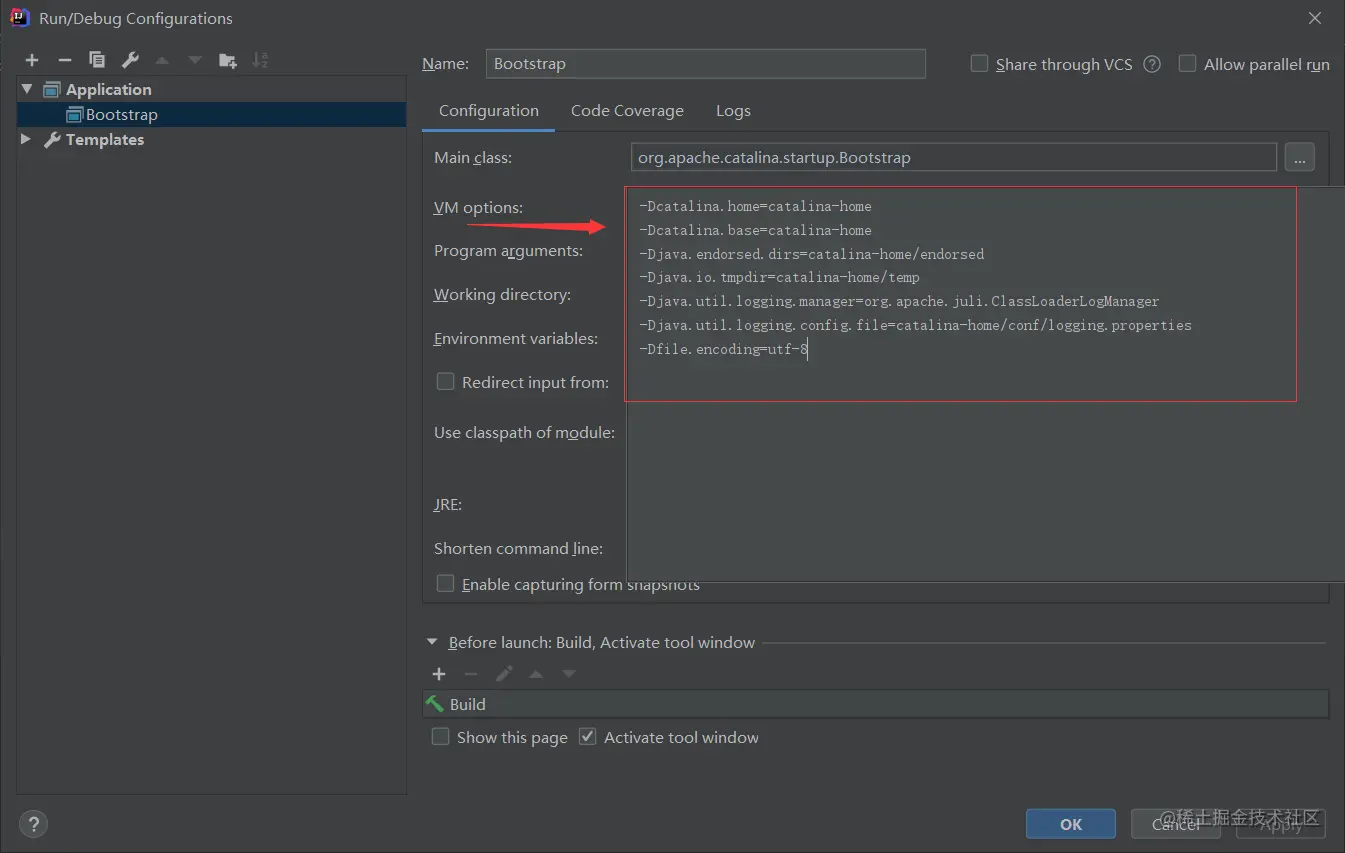
Task: Add a before launch task
Action: click(x=438, y=674)
